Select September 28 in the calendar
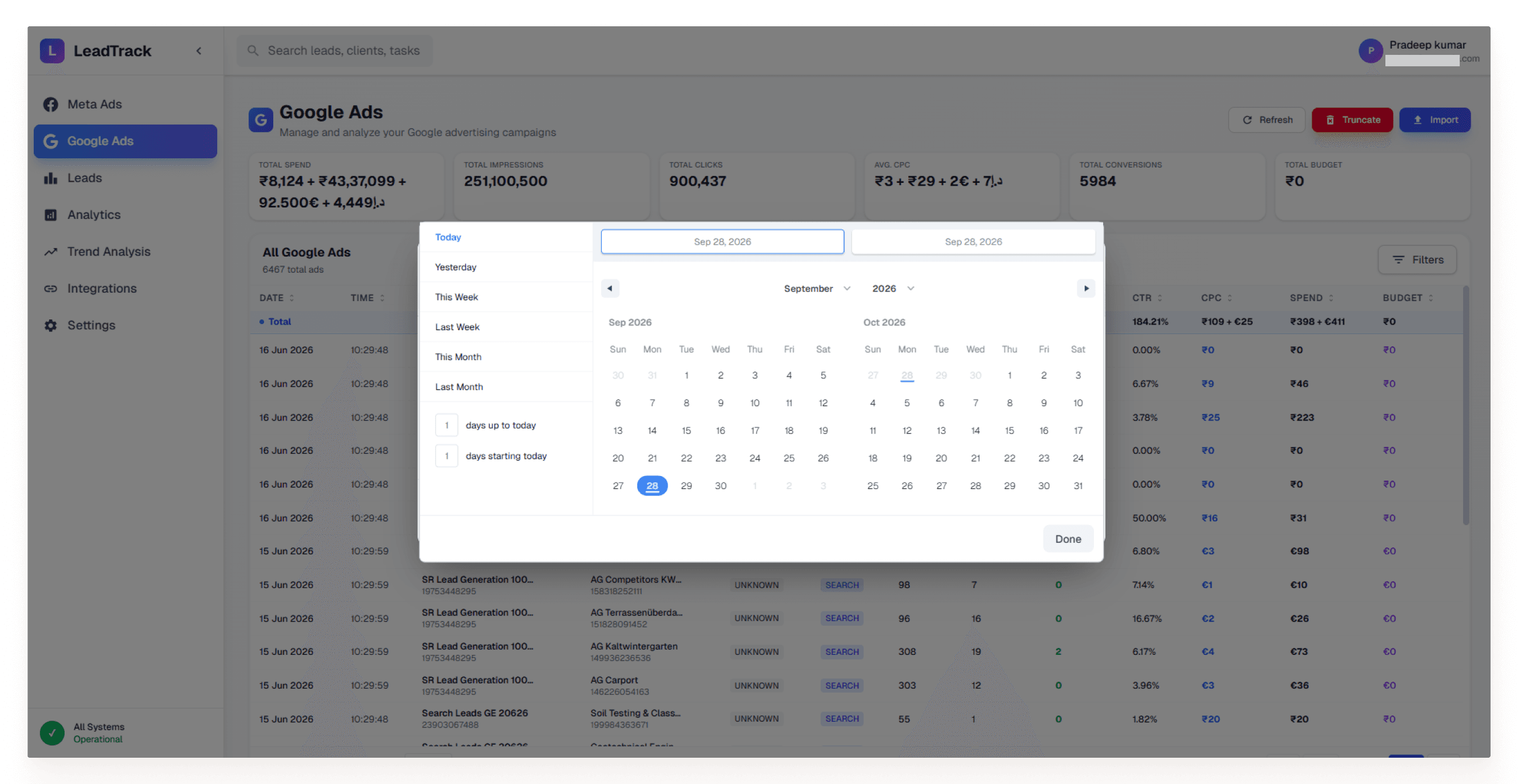1518x784 pixels. (652, 486)
